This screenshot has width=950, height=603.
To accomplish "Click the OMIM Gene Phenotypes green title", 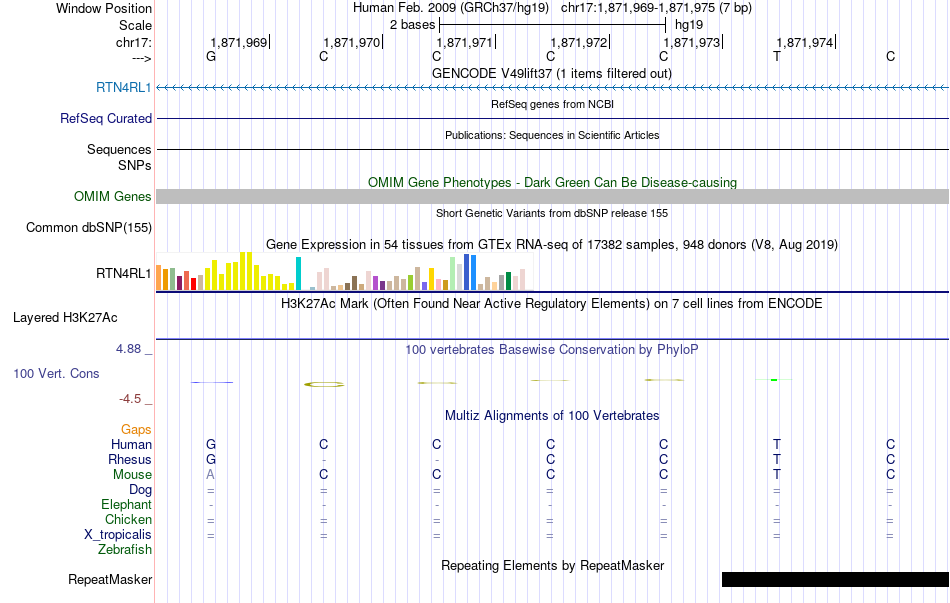I will click(x=553, y=182).
